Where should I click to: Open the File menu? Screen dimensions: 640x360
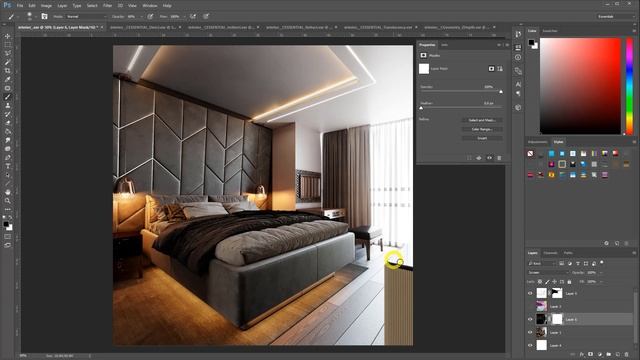(x=20, y=6)
